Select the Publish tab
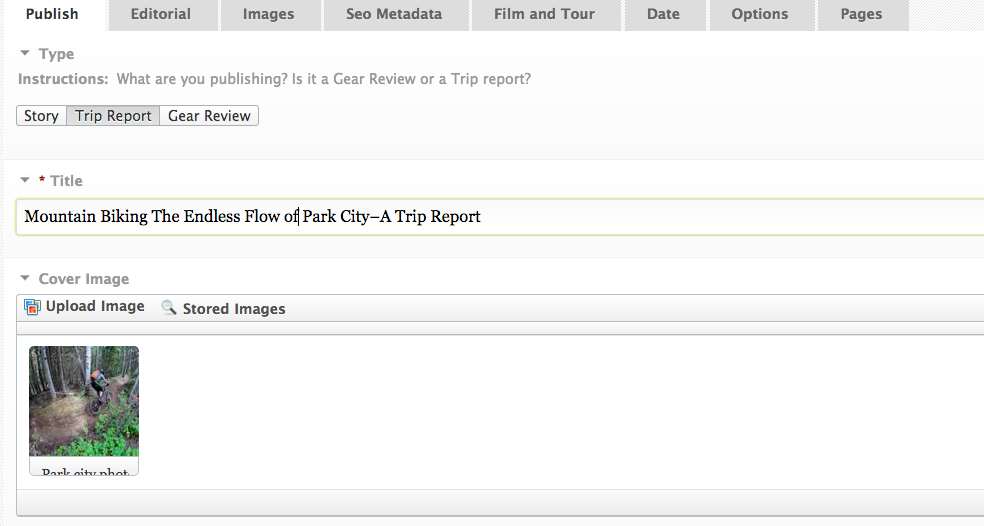 [52, 14]
